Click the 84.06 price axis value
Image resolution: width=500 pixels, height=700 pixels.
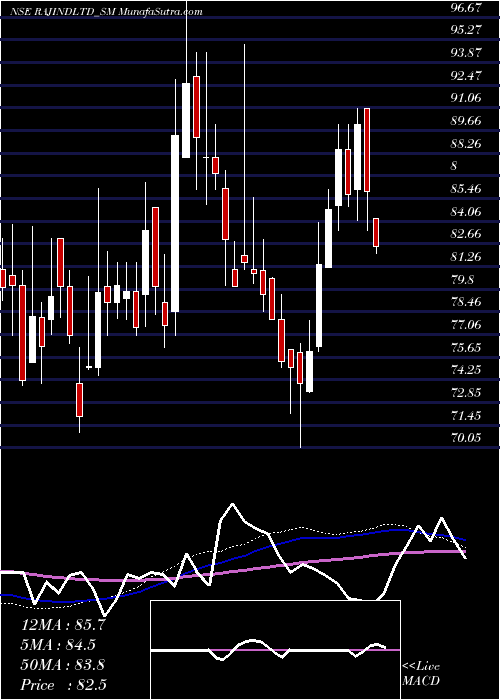pyautogui.click(x=467, y=211)
